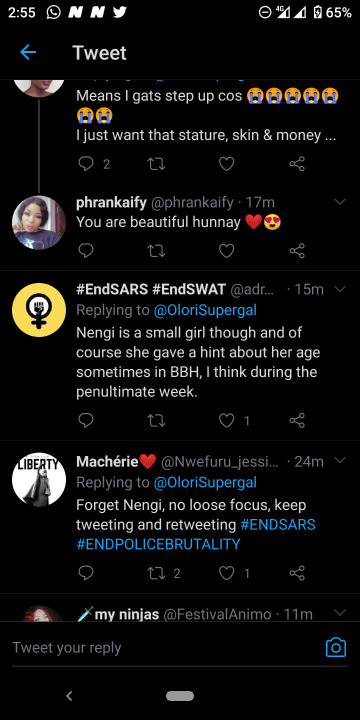This screenshot has height=720, width=360.
Task: Reply to phrankaify's tweet
Action: point(86,251)
